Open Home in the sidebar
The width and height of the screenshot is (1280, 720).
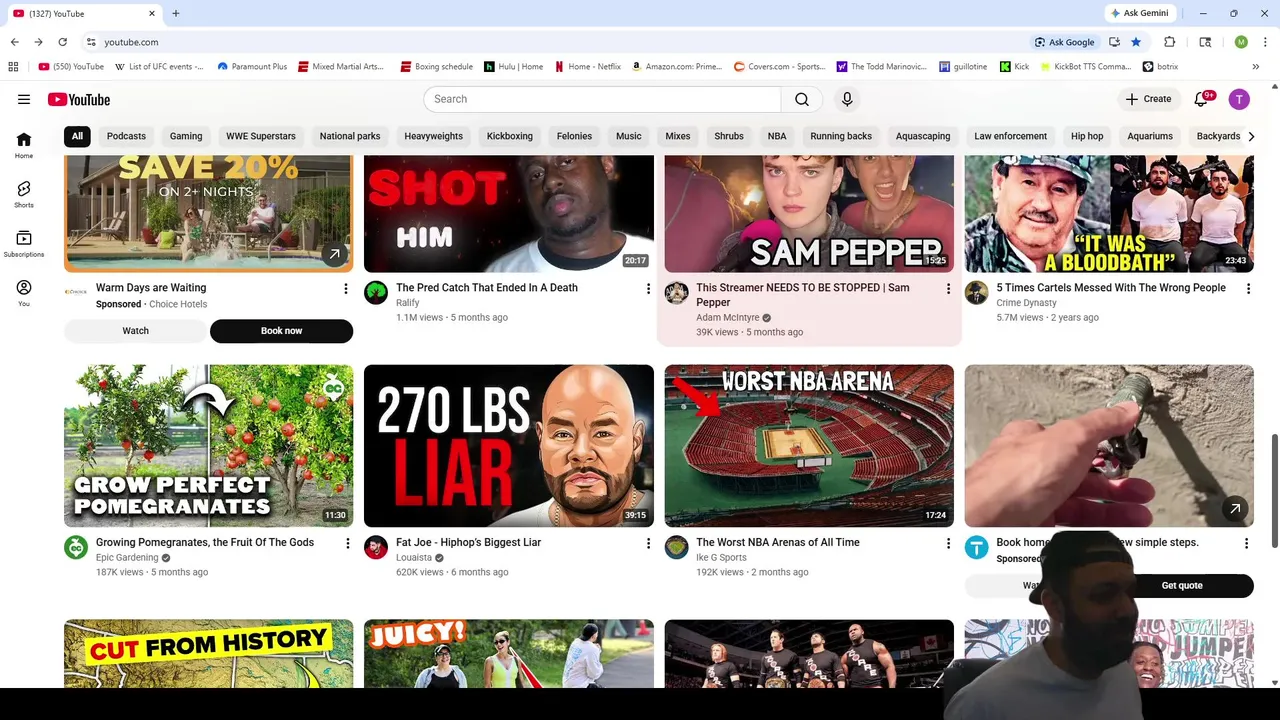coord(24,145)
